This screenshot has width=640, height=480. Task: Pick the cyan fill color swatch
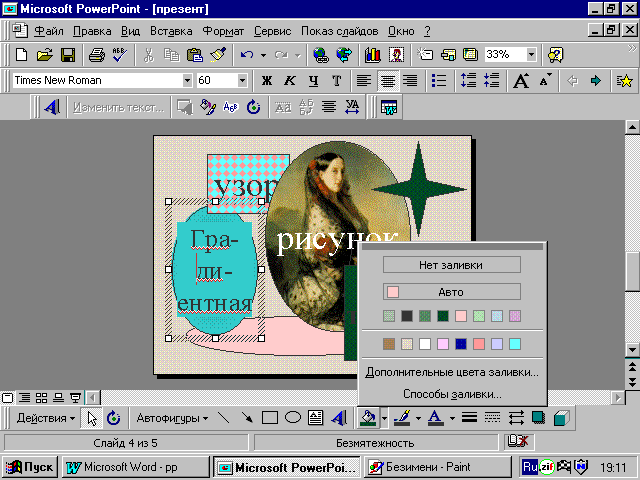tap(515, 344)
